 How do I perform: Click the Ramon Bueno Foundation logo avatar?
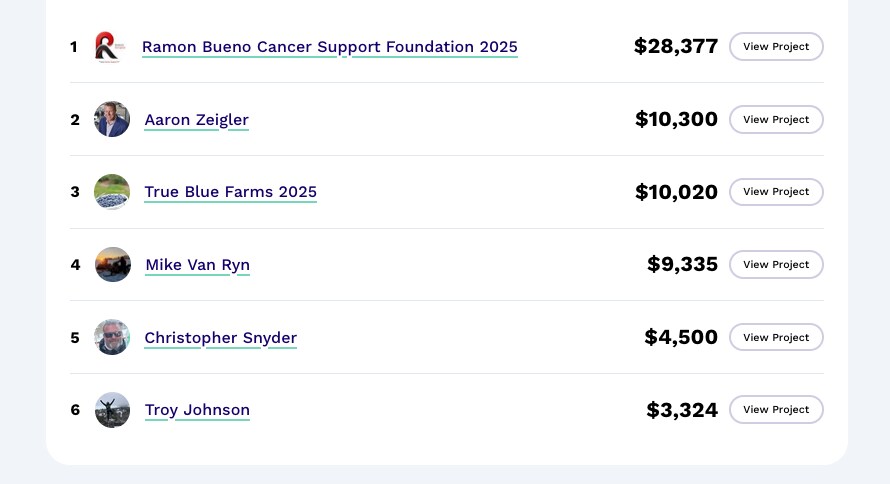point(110,47)
